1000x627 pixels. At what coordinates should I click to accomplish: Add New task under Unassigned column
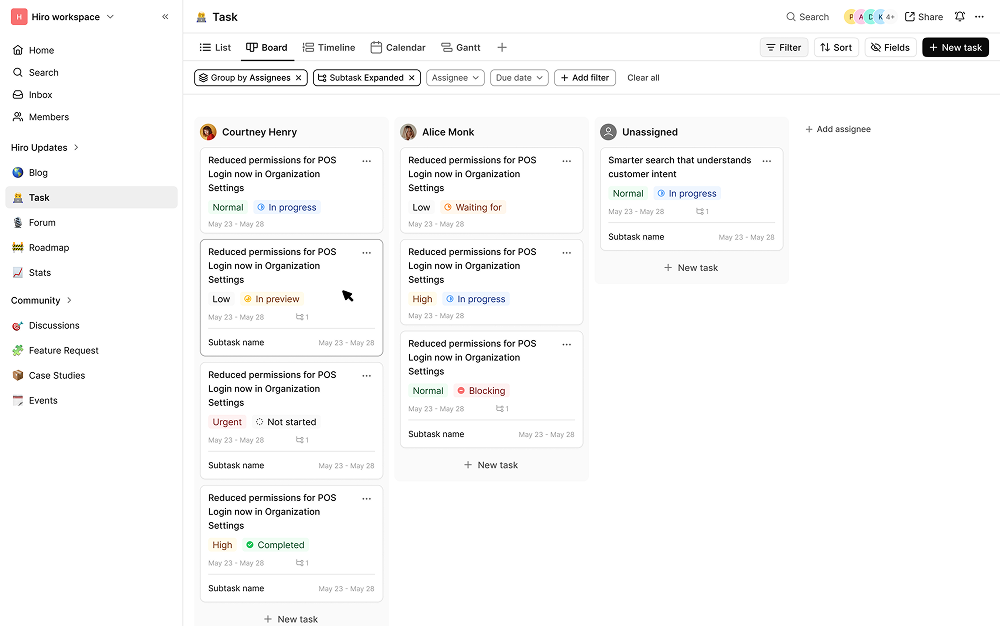coord(691,268)
